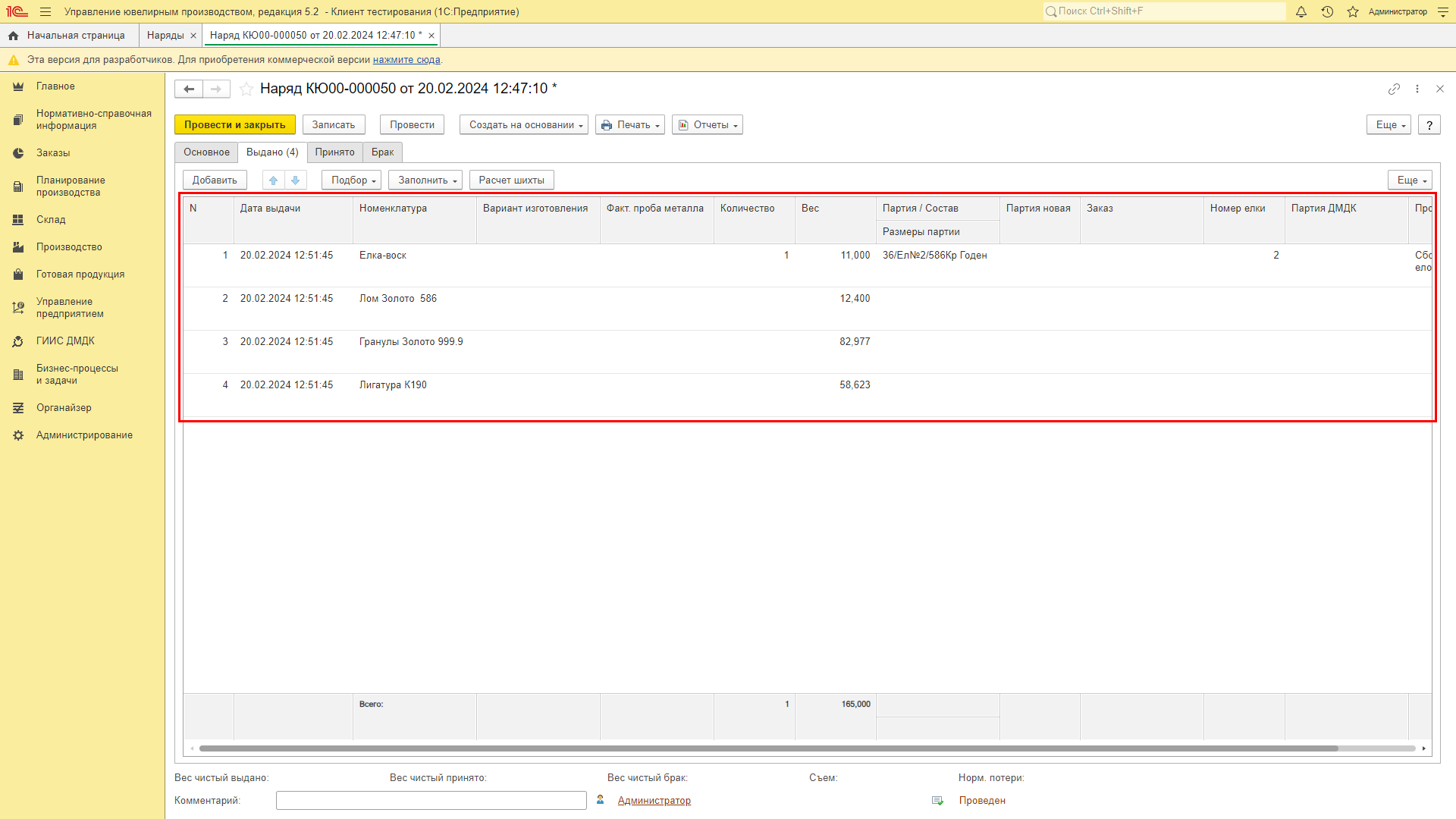Go to home page icon

pyautogui.click(x=13, y=36)
